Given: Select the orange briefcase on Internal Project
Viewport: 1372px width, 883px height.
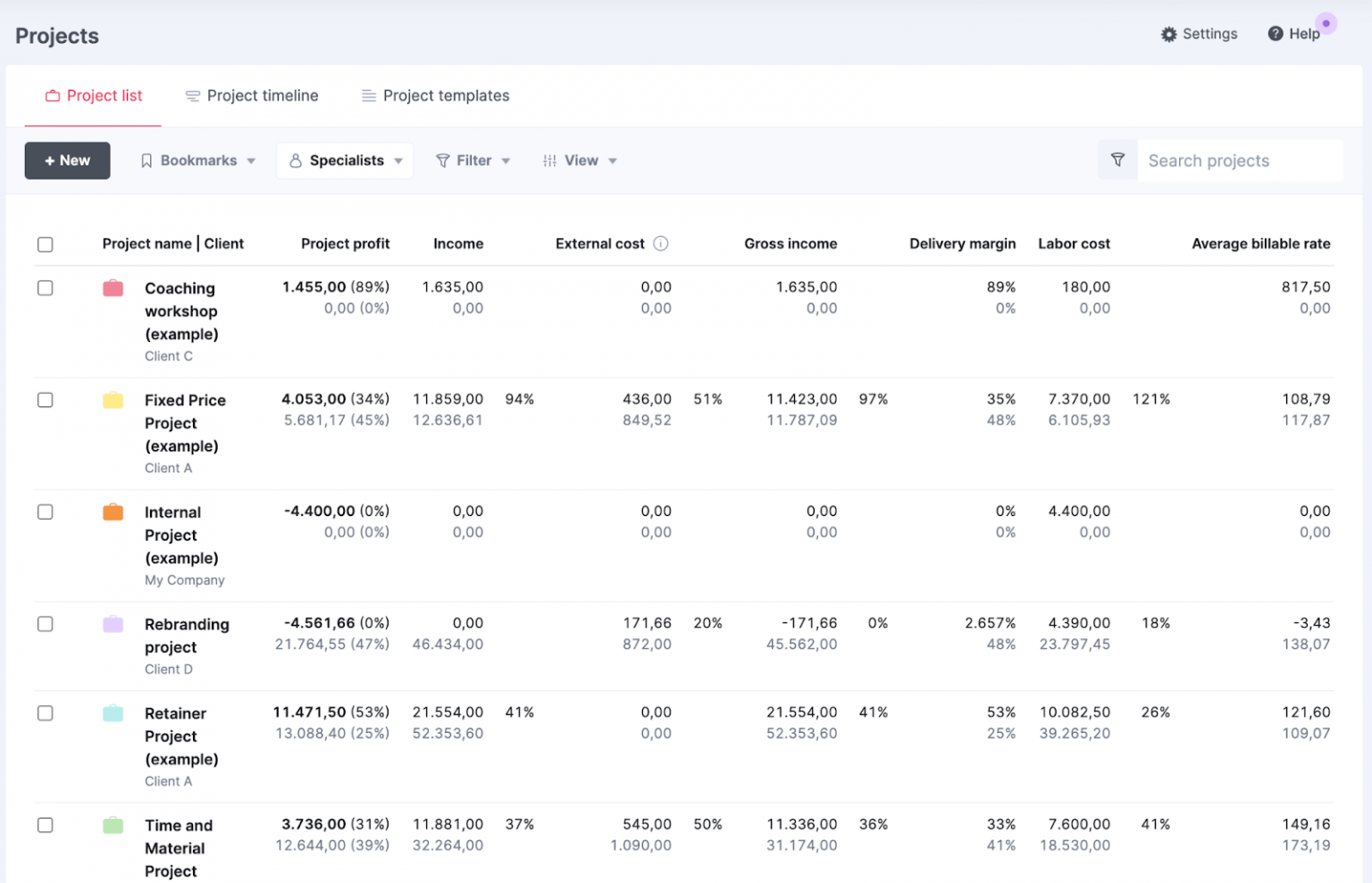Looking at the screenshot, I should [x=113, y=512].
